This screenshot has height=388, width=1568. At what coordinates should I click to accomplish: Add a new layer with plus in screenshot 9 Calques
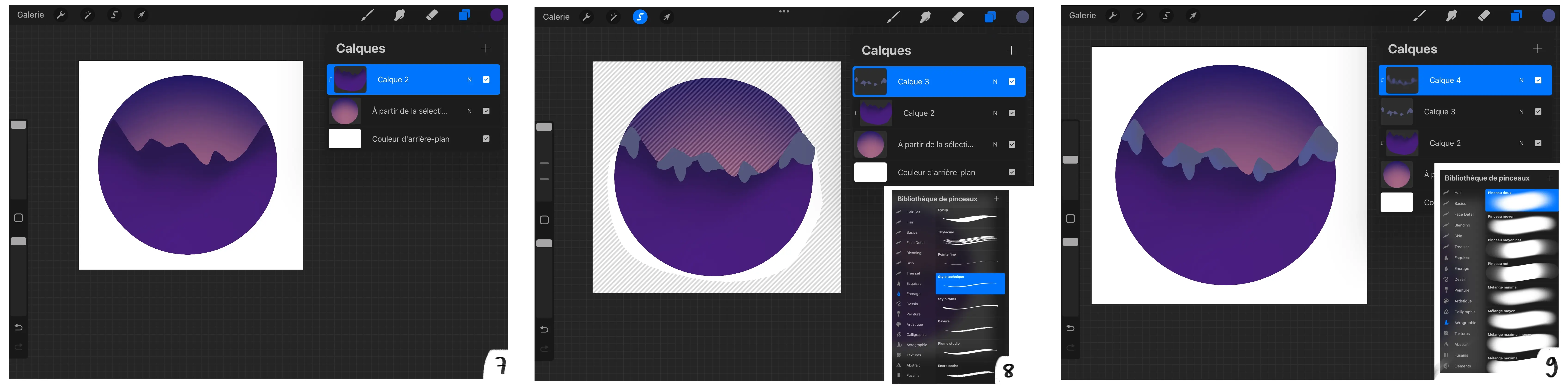(1537, 49)
